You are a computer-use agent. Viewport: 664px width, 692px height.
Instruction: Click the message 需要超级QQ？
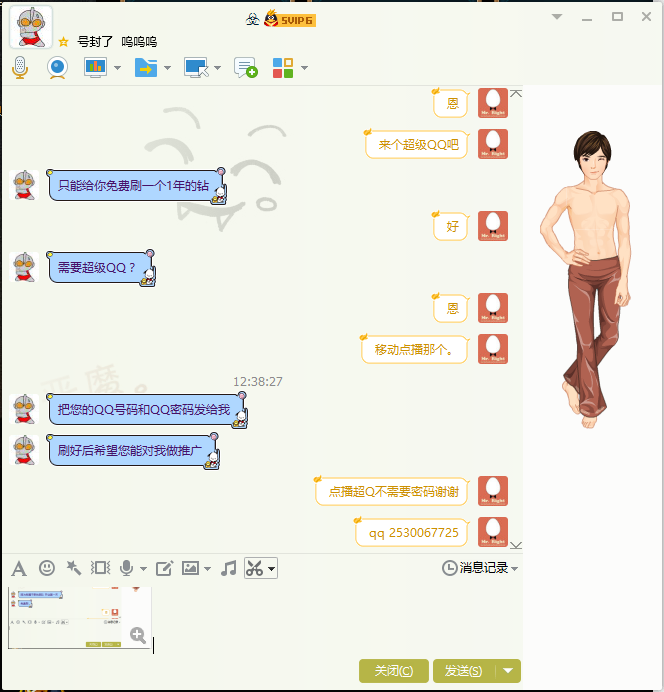pyautogui.click(x=101, y=268)
